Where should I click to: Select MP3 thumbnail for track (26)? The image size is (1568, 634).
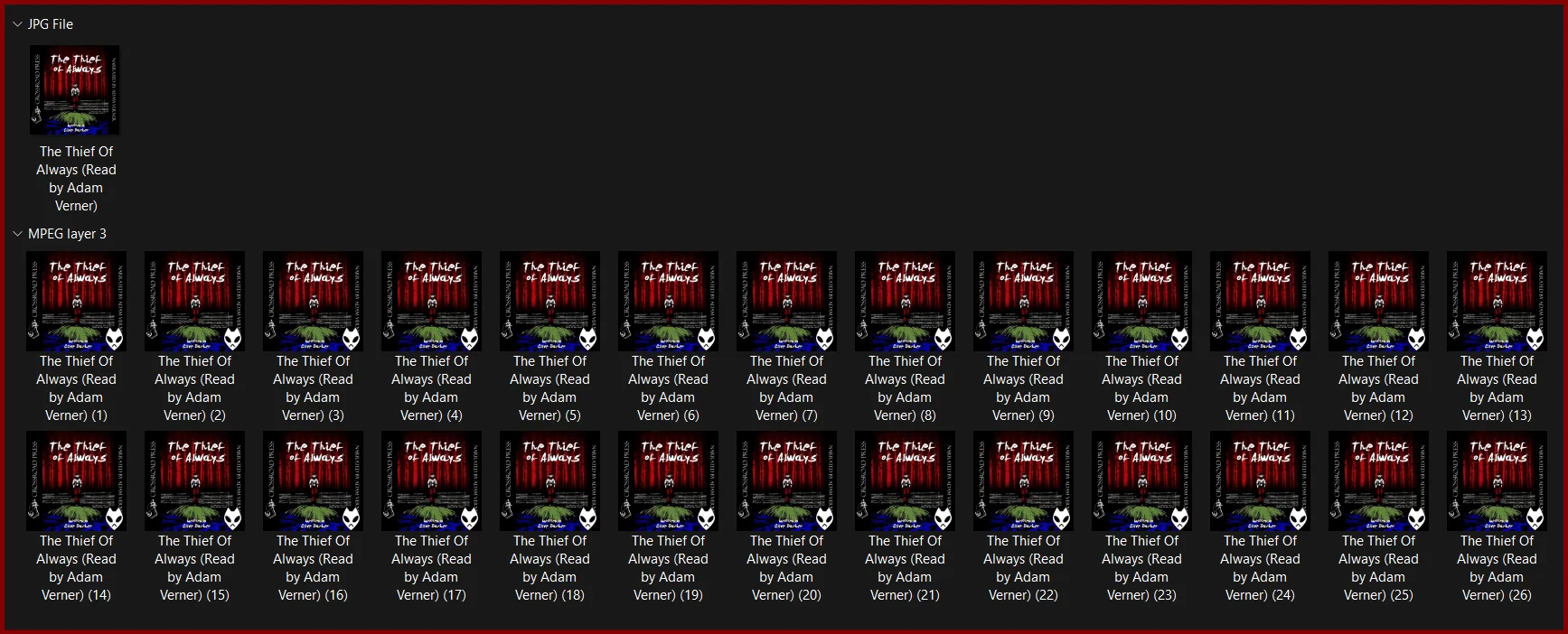coord(1497,480)
